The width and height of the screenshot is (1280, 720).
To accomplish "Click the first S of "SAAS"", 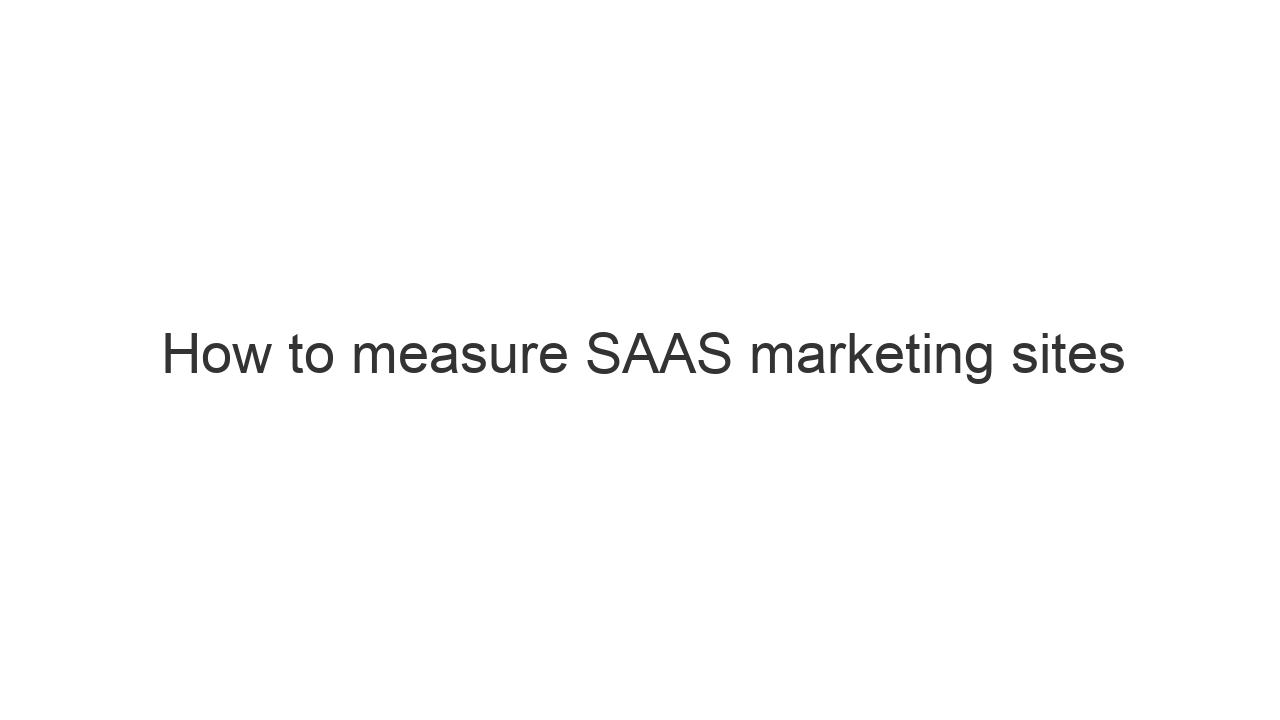I will (x=605, y=355).
